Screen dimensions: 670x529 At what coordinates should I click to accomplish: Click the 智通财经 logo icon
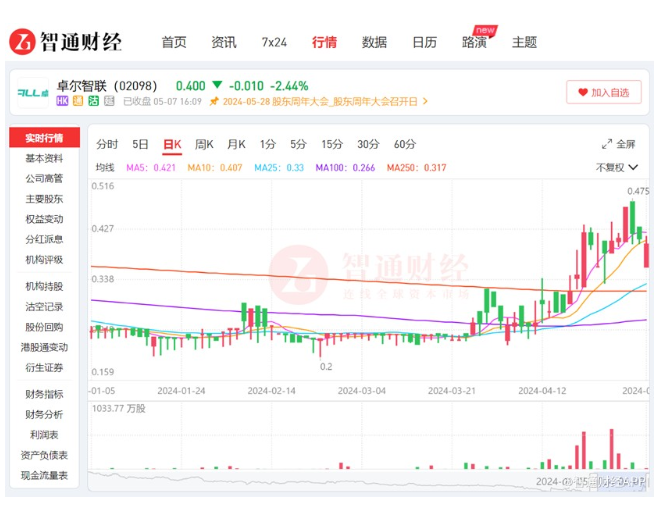coord(22,42)
